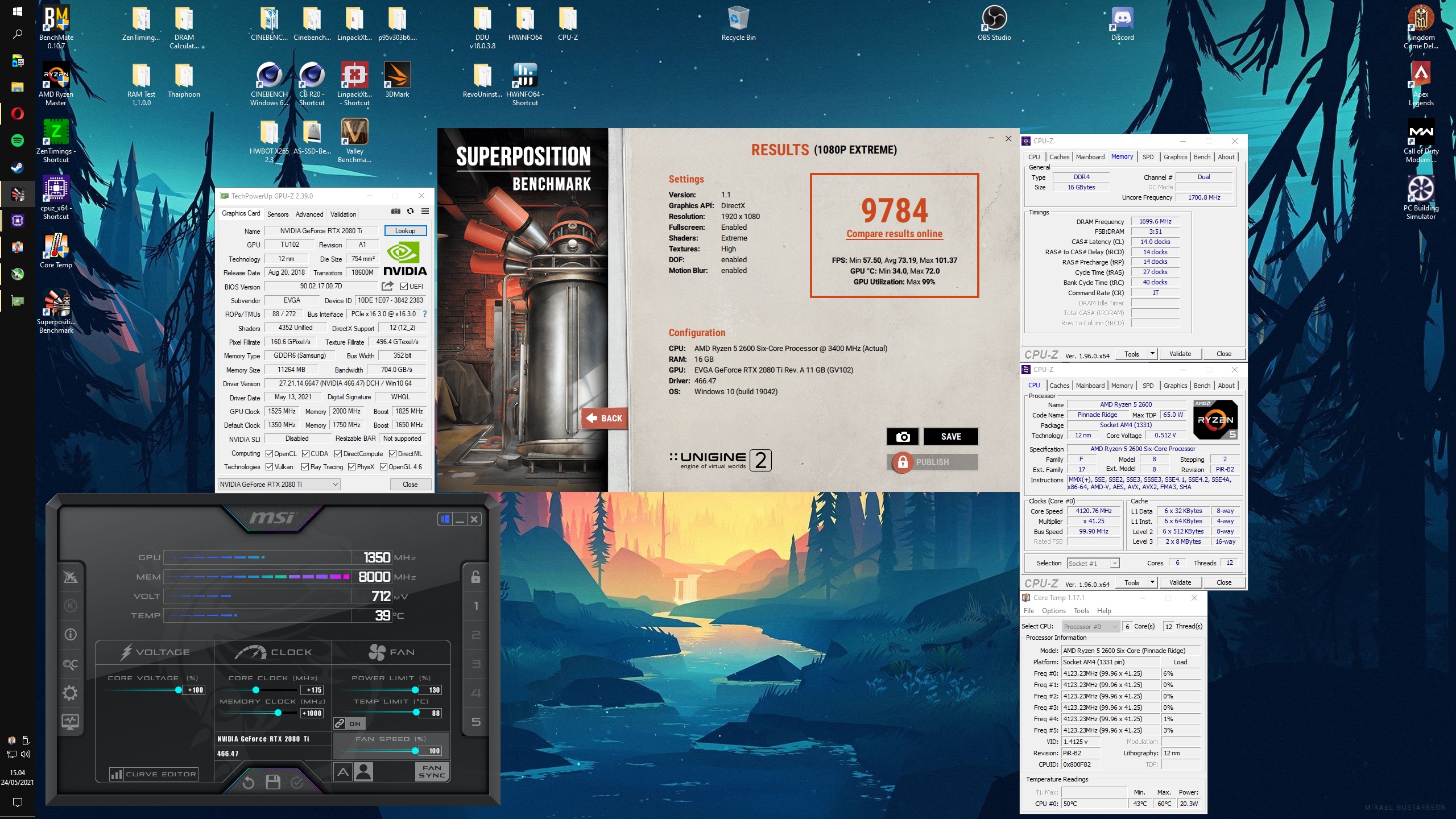Open the Bench tab in CPU-Z CPU window

(1202, 386)
